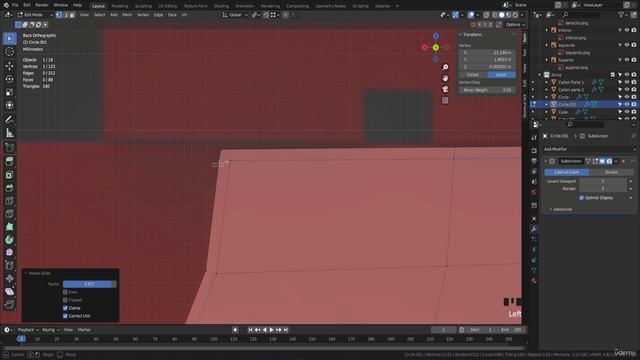
Task: Click the viewport pan hand icon
Action: click(x=445, y=78)
